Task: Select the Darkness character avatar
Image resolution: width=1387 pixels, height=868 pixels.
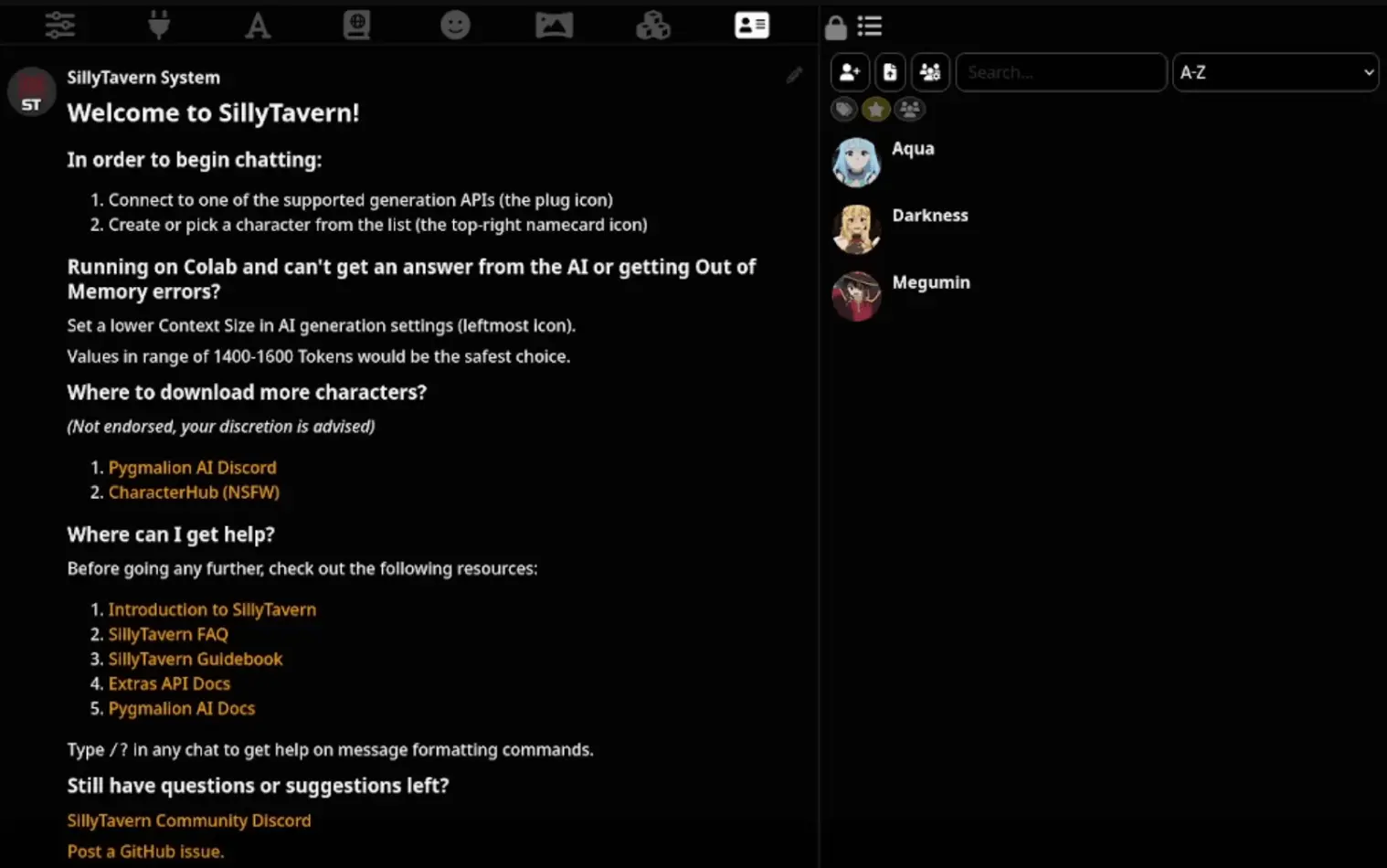Action: pos(856,228)
